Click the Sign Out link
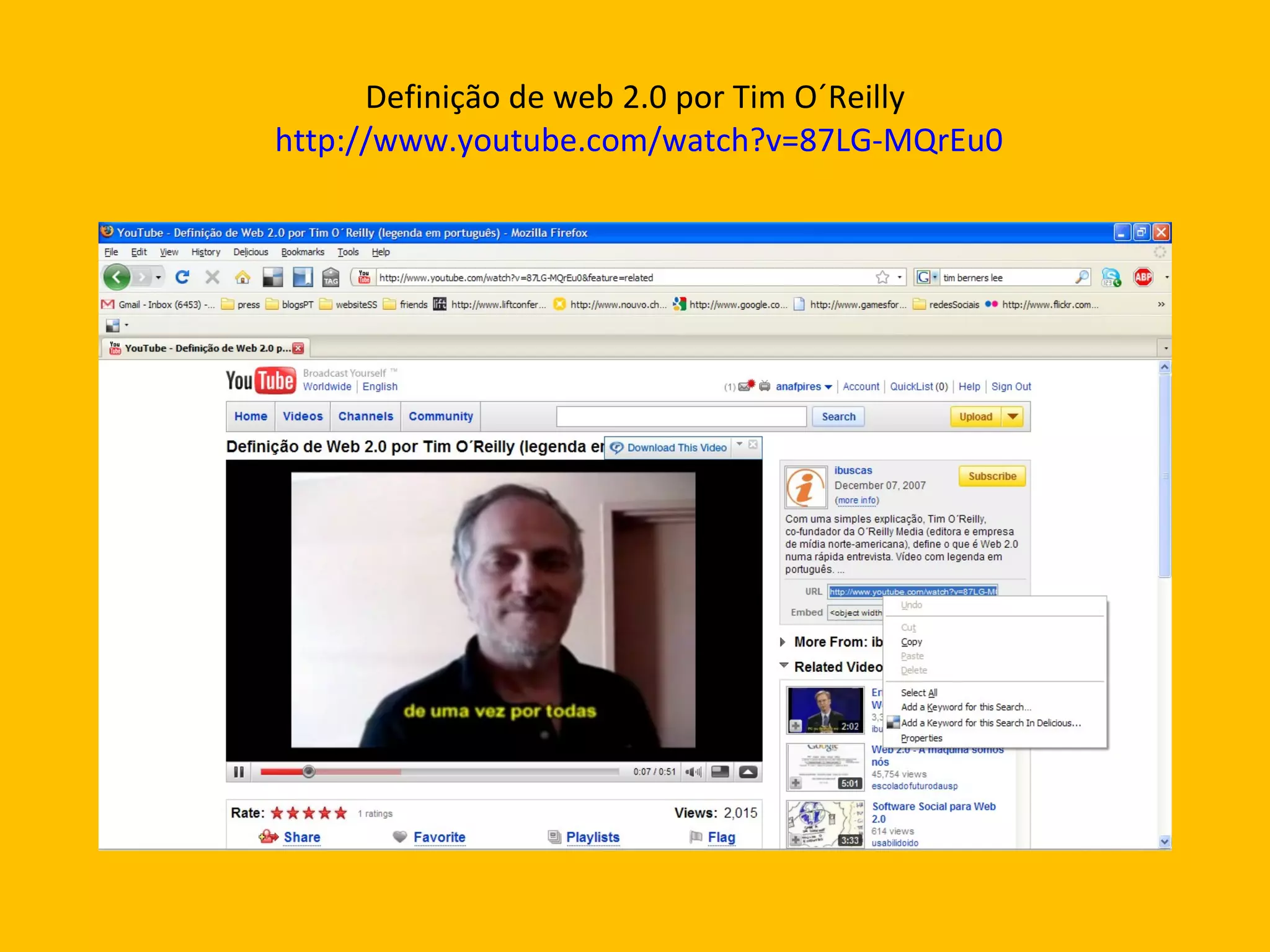 tap(1011, 386)
